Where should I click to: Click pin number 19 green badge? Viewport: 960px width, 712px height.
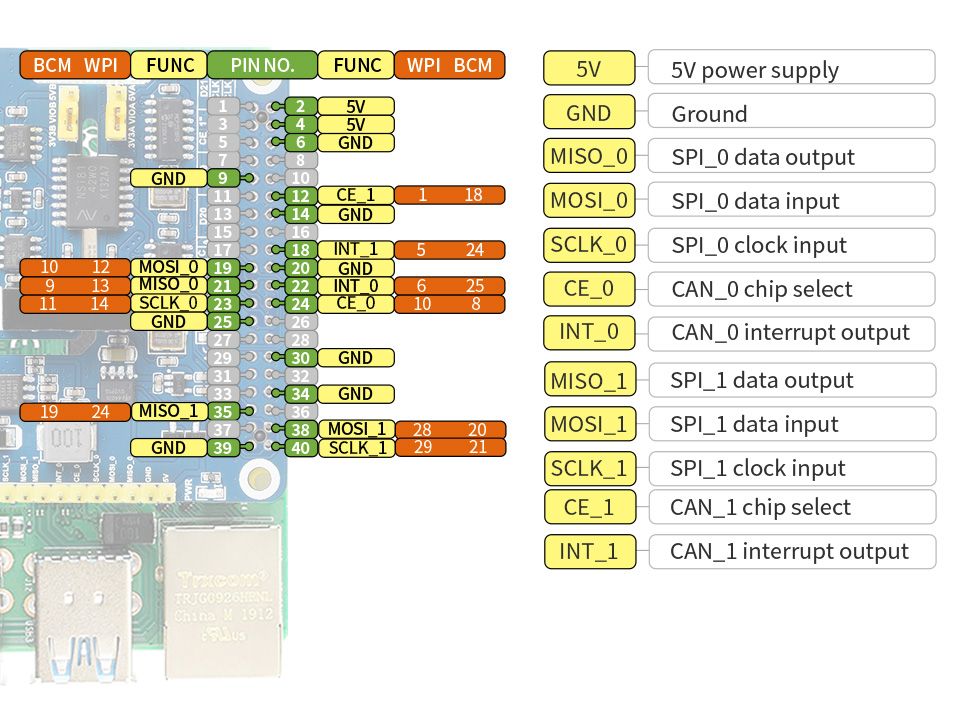pos(224,268)
